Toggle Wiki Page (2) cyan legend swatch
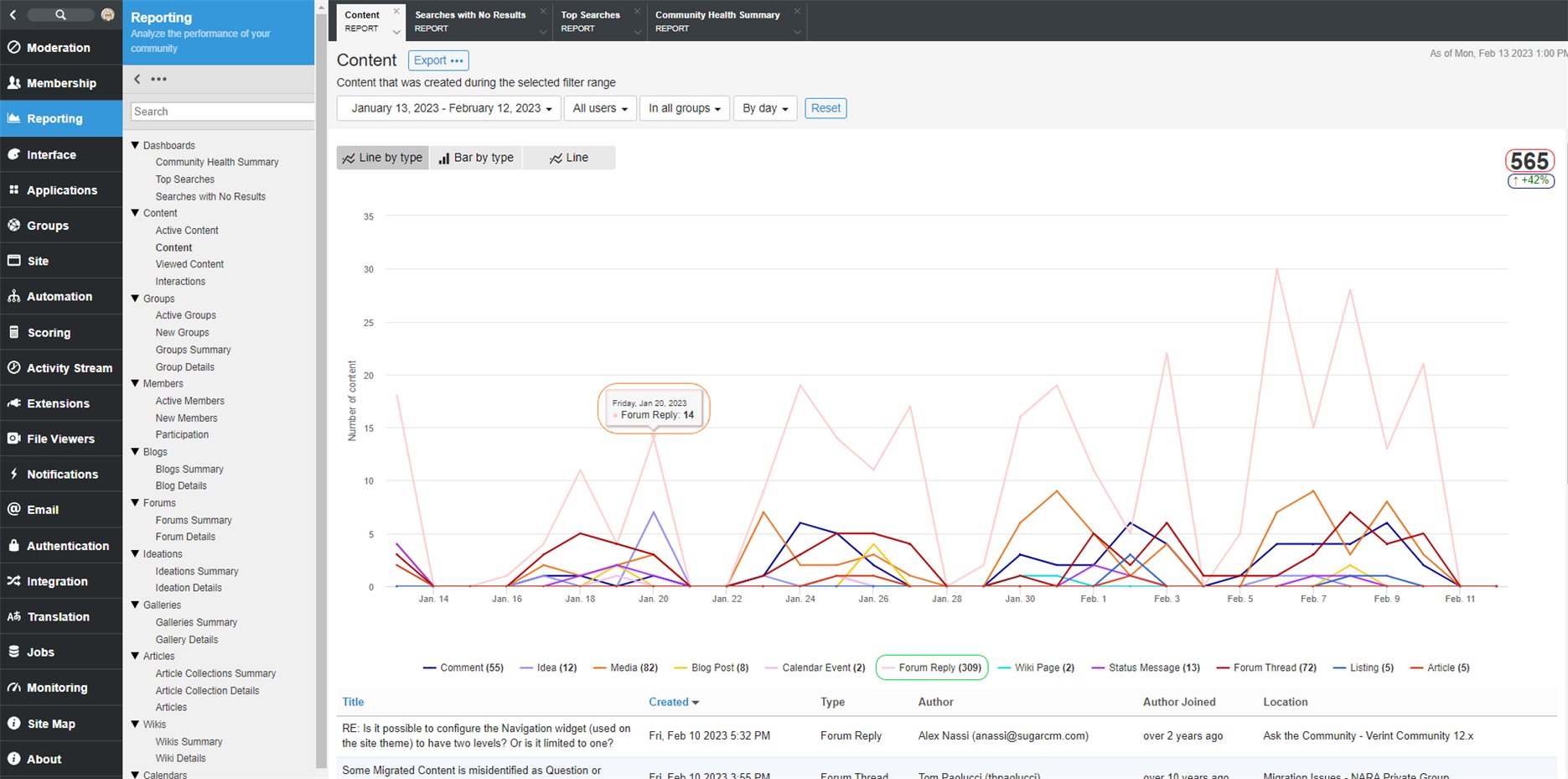The image size is (1568, 779). click(x=1003, y=668)
